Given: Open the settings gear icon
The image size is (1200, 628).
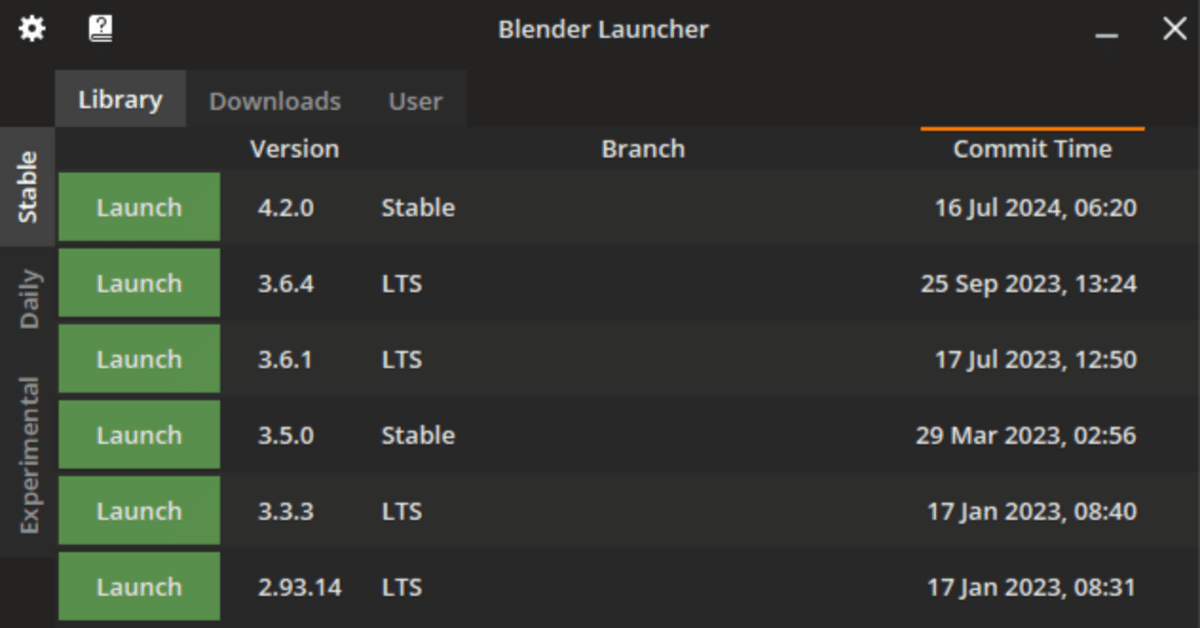Looking at the screenshot, I should (31, 28).
